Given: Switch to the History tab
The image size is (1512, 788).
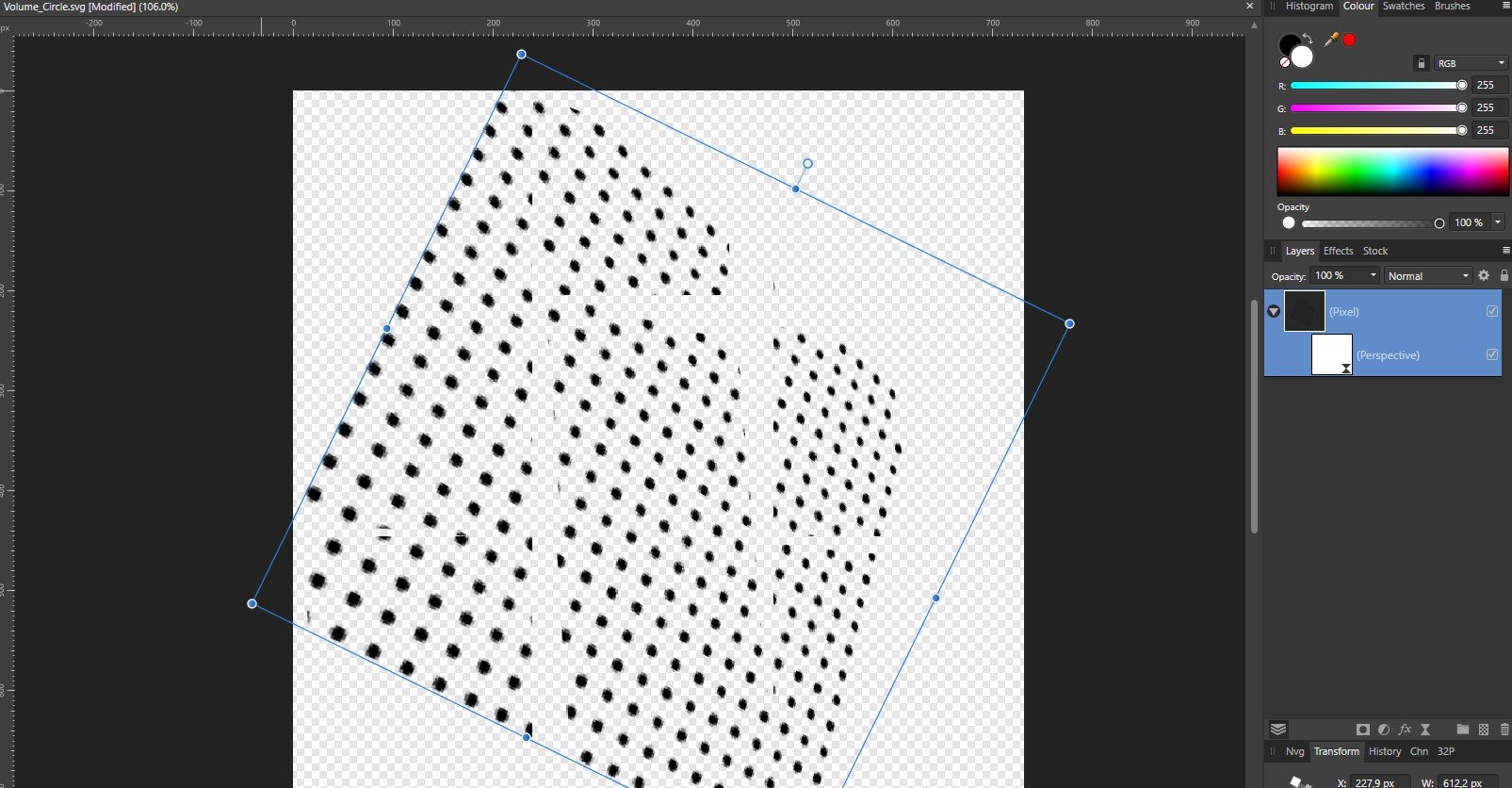Looking at the screenshot, I should click(x=1385, y=751).
